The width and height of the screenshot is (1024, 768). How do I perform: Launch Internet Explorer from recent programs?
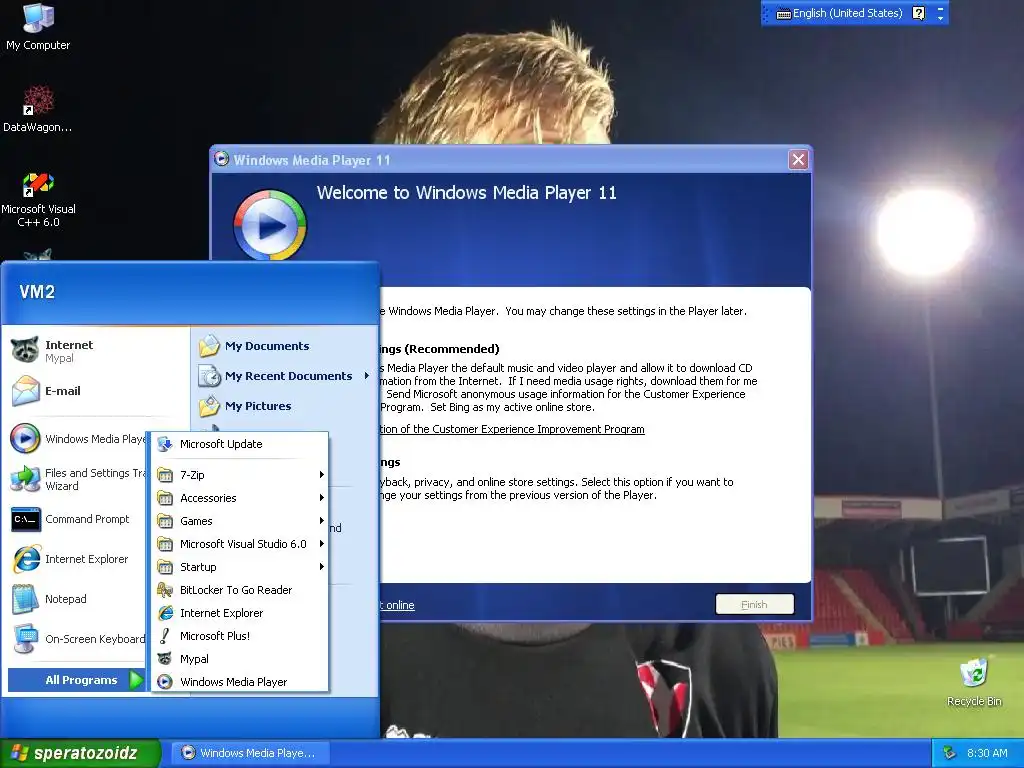(77, 559)
